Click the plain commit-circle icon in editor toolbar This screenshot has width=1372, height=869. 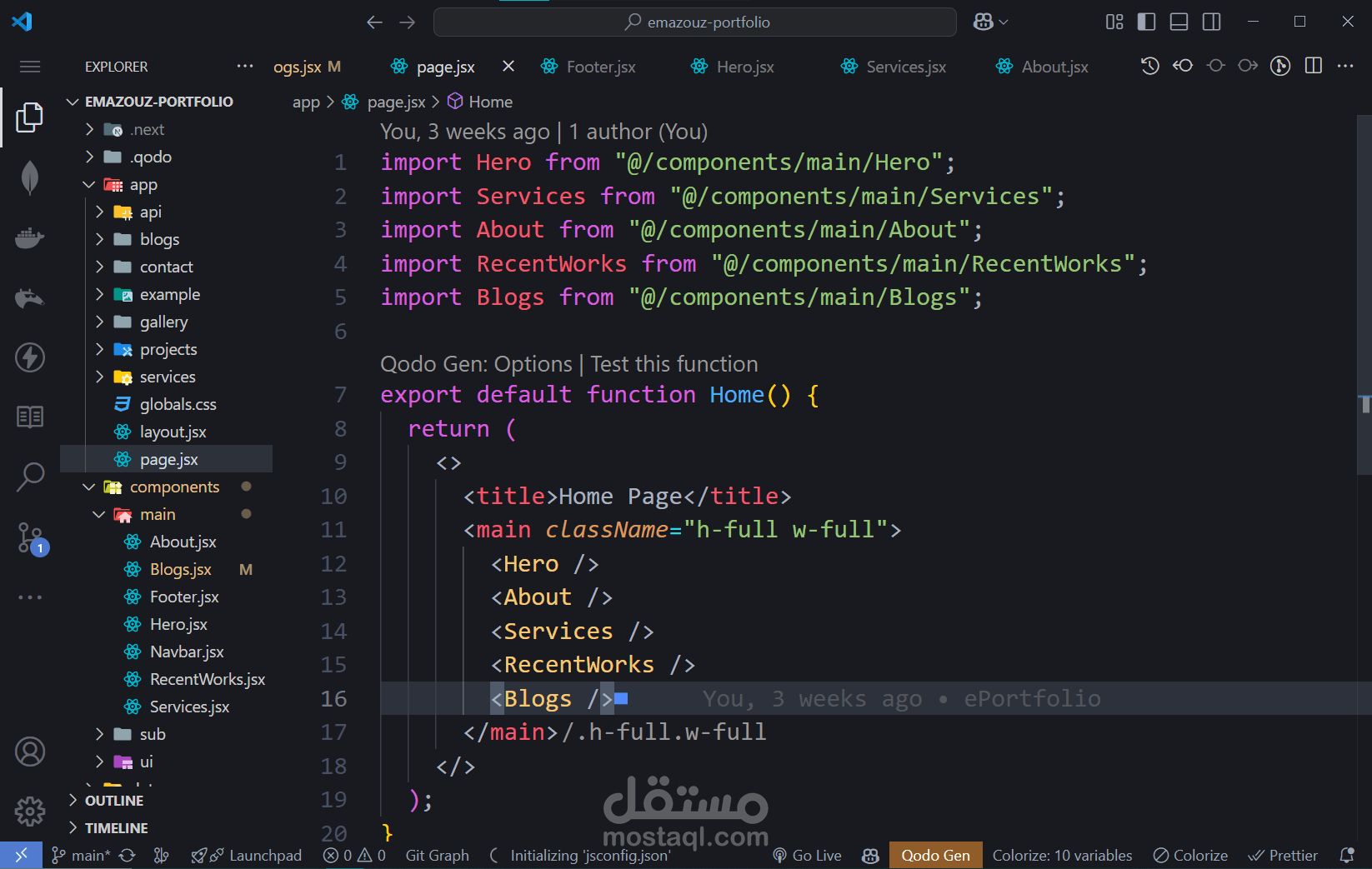1215,66
